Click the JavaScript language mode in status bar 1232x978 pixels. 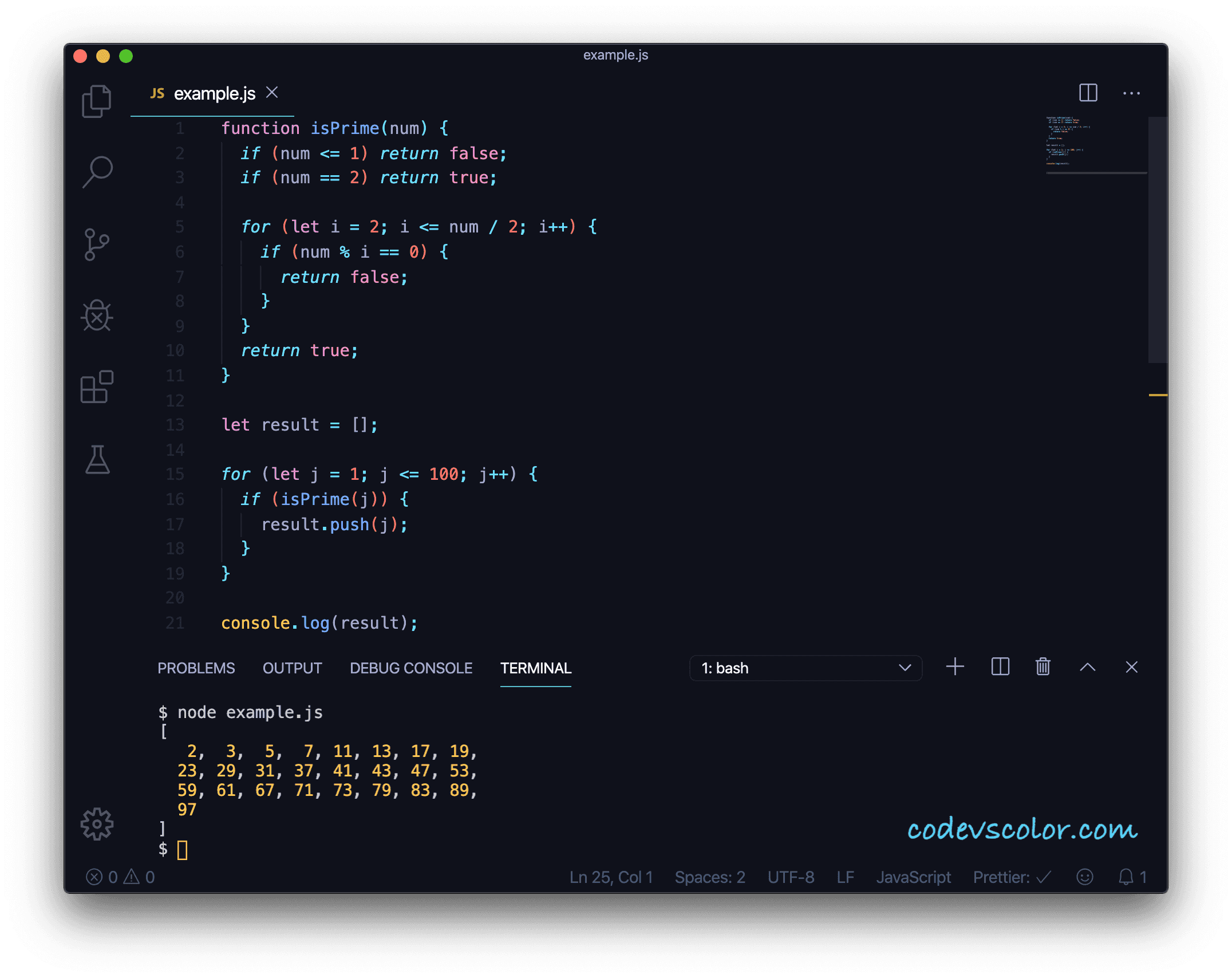point(913,877)
